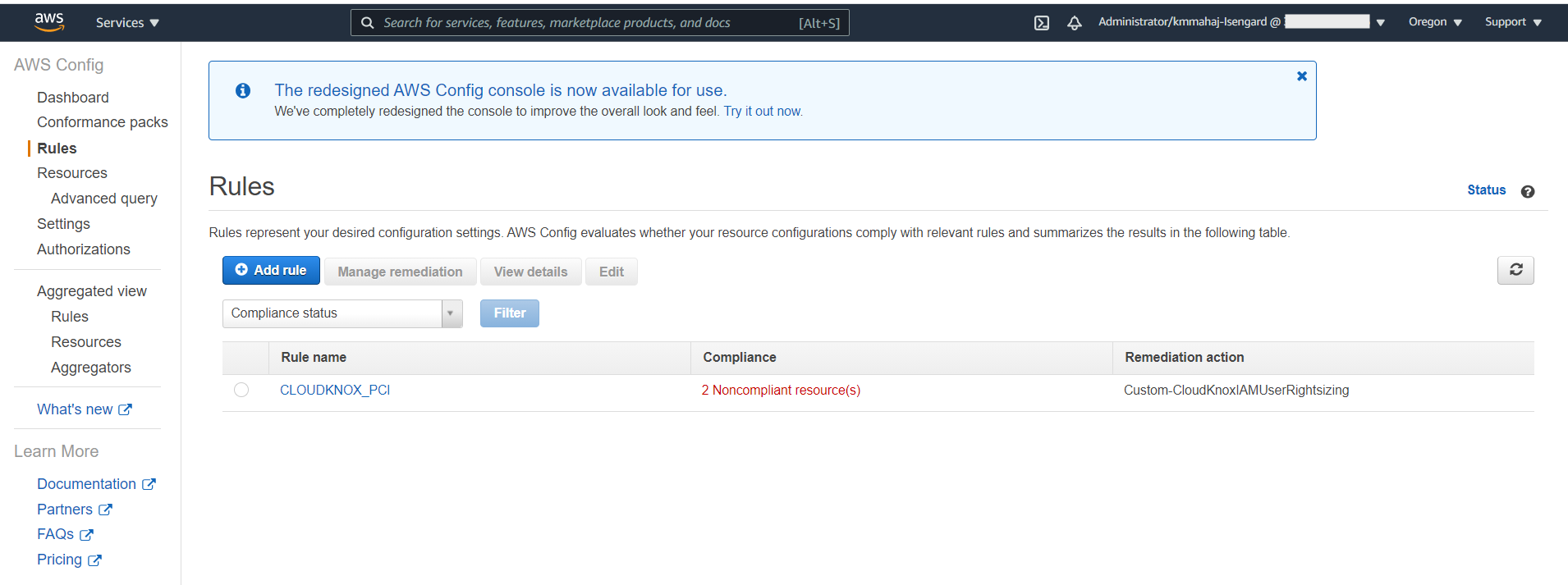
Task: Click Custom-CloudKnoxIAMUserRightsizing remediation text
Action: pyautogui.click(x=1236, y=391)
